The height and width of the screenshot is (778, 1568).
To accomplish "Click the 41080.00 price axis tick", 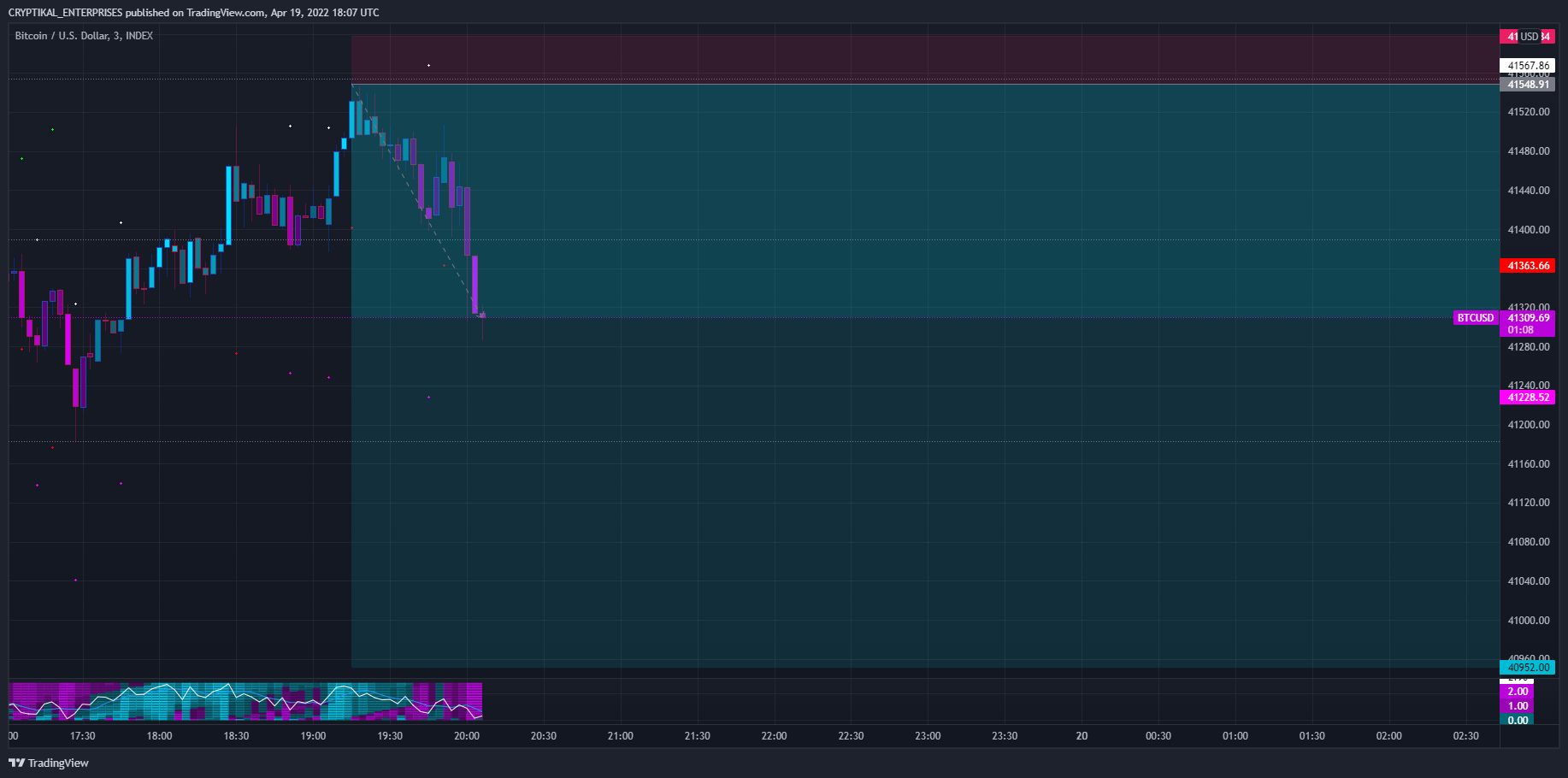I will (1529, 542).
